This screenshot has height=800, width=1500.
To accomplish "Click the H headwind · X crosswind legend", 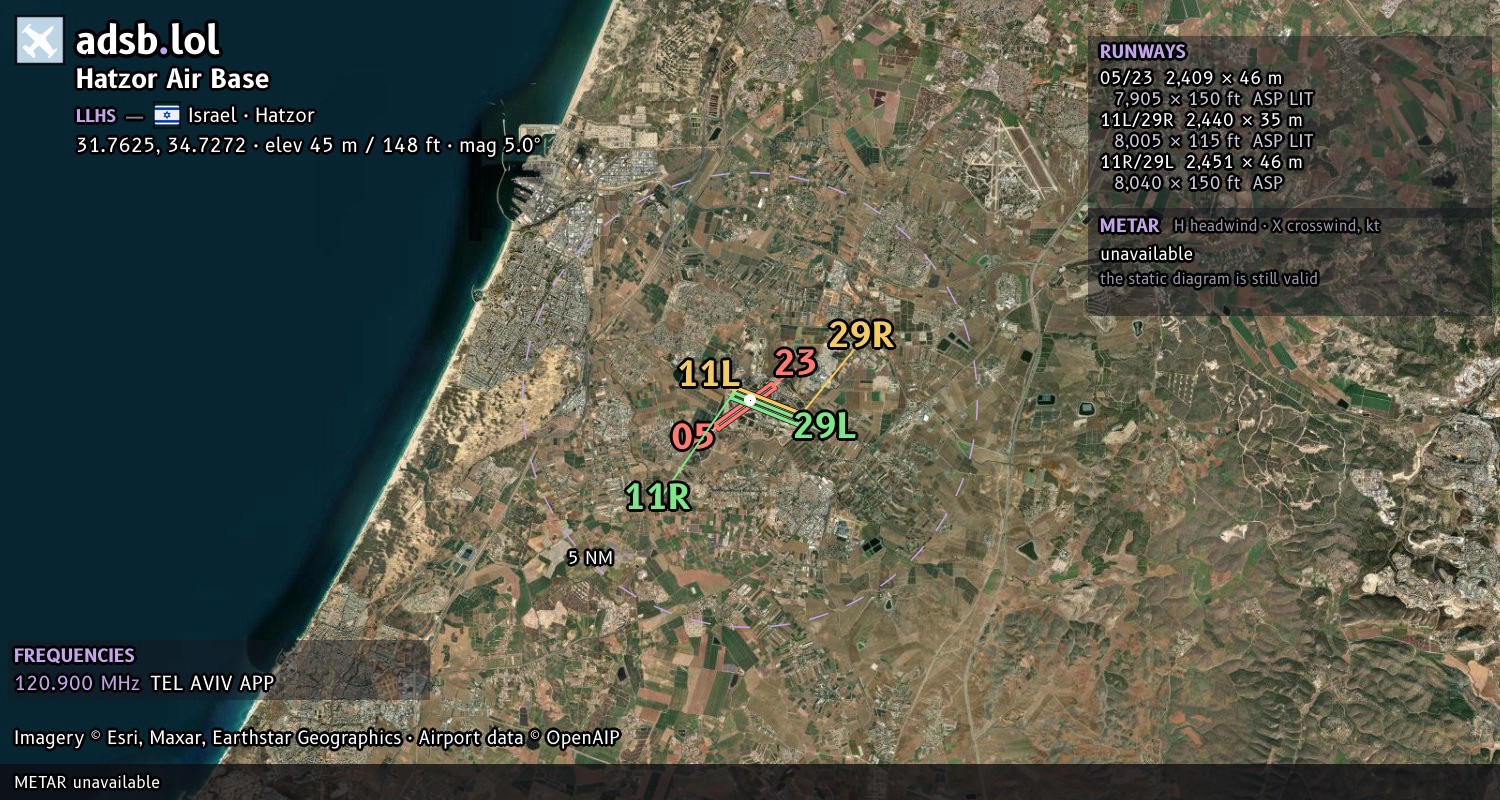I will [1277, 226].
